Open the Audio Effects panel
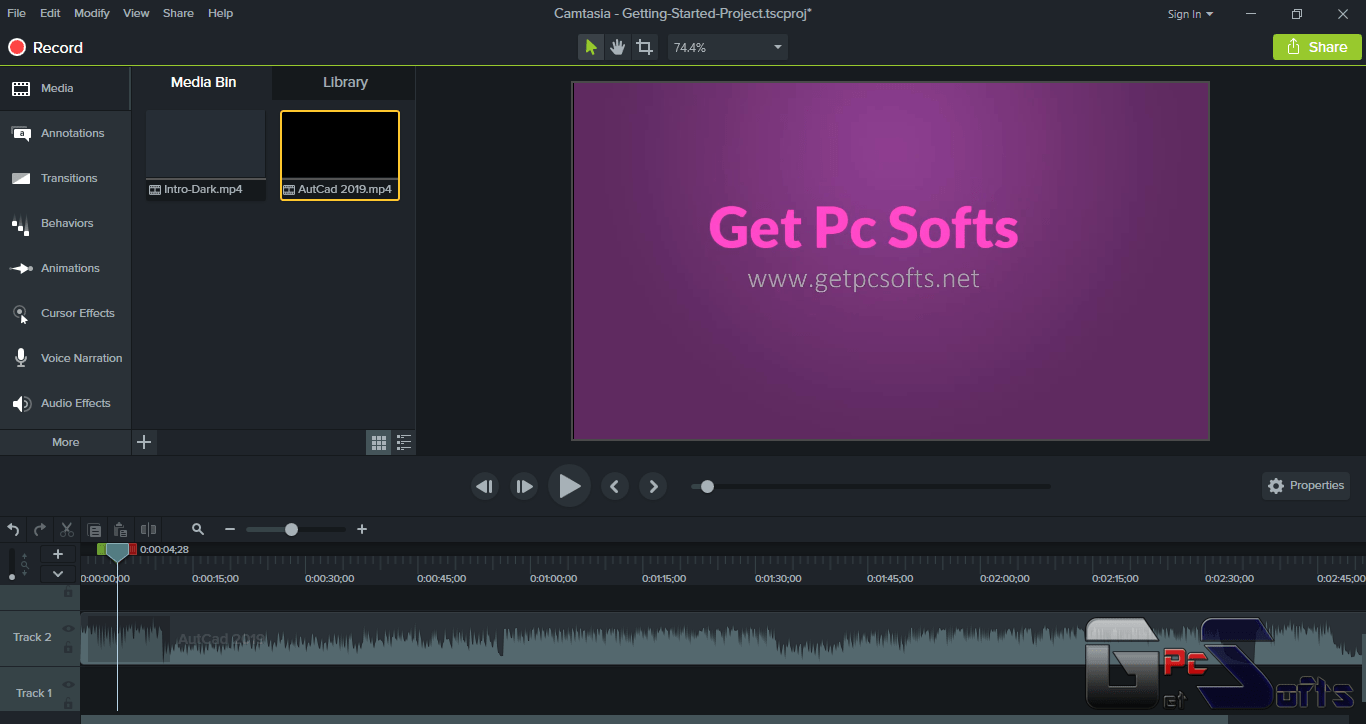 coord(65,403)
